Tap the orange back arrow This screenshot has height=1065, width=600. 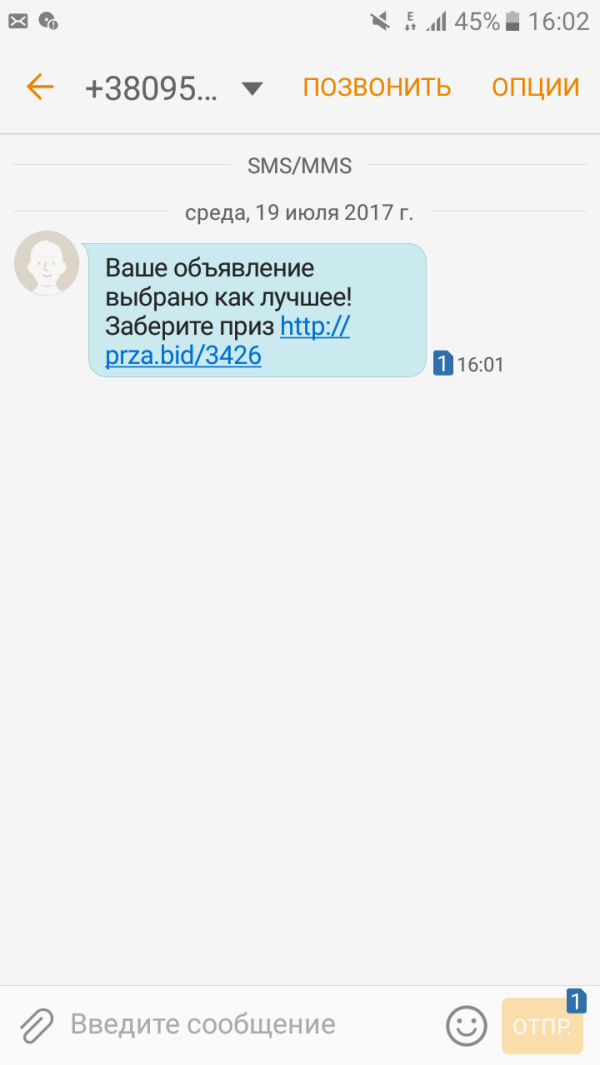[39, 87]
